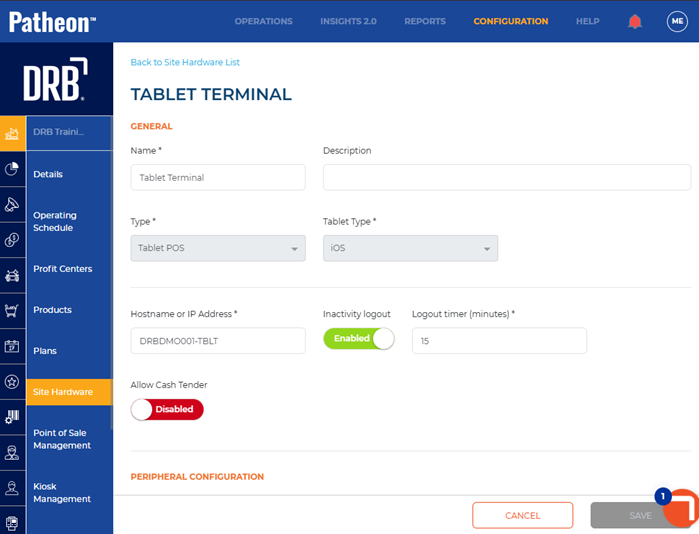Switch to the Operations top menu
This screenshot has width=699, height=534.
tap(263, 21)
